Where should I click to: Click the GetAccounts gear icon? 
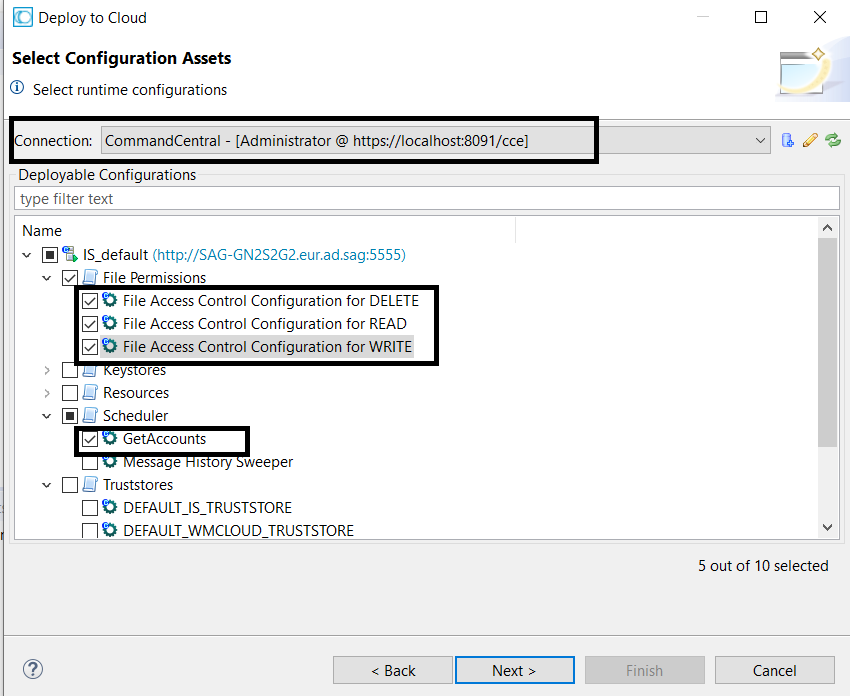click(x=110, y=438)
